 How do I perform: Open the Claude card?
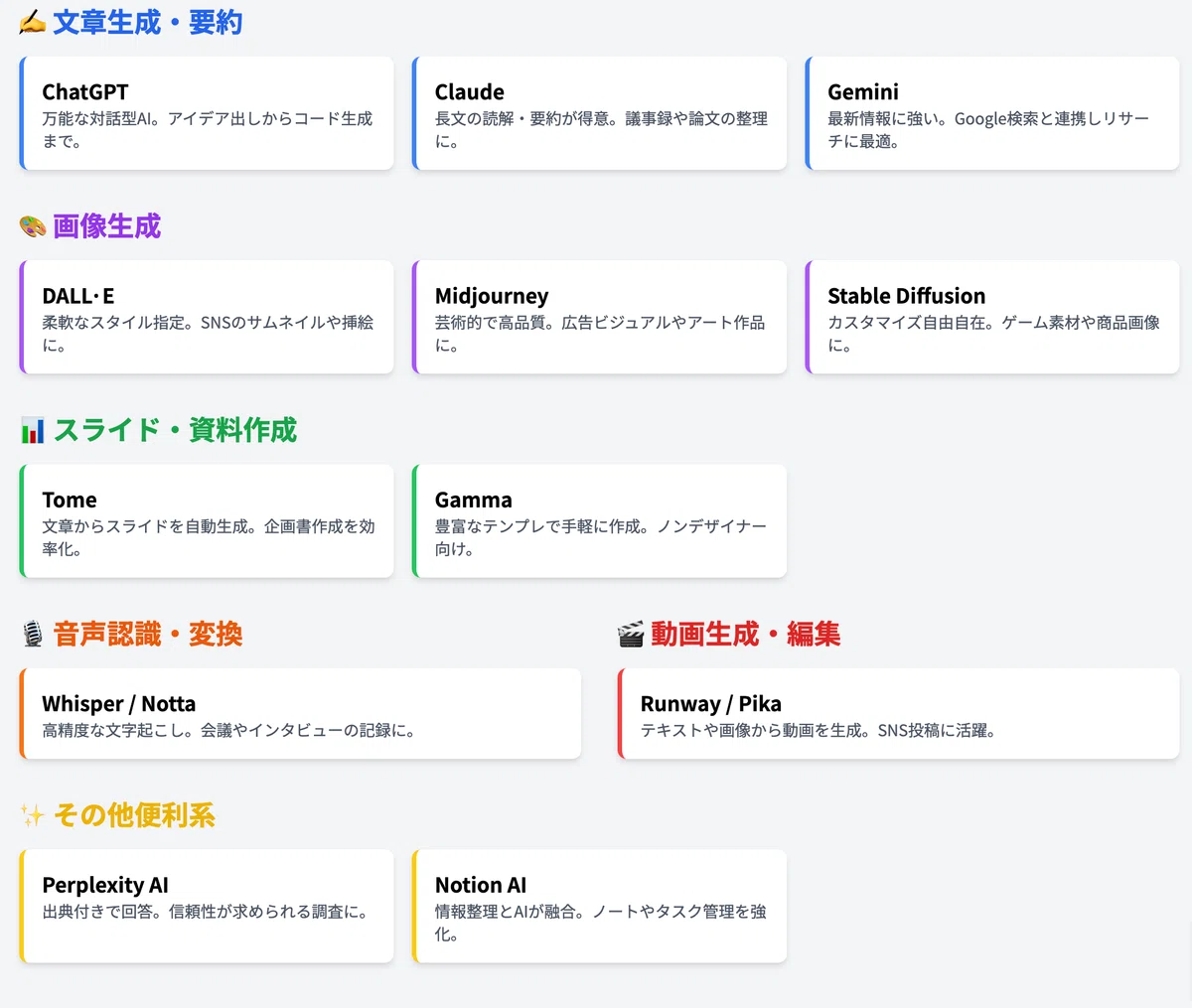pos(599,113)
